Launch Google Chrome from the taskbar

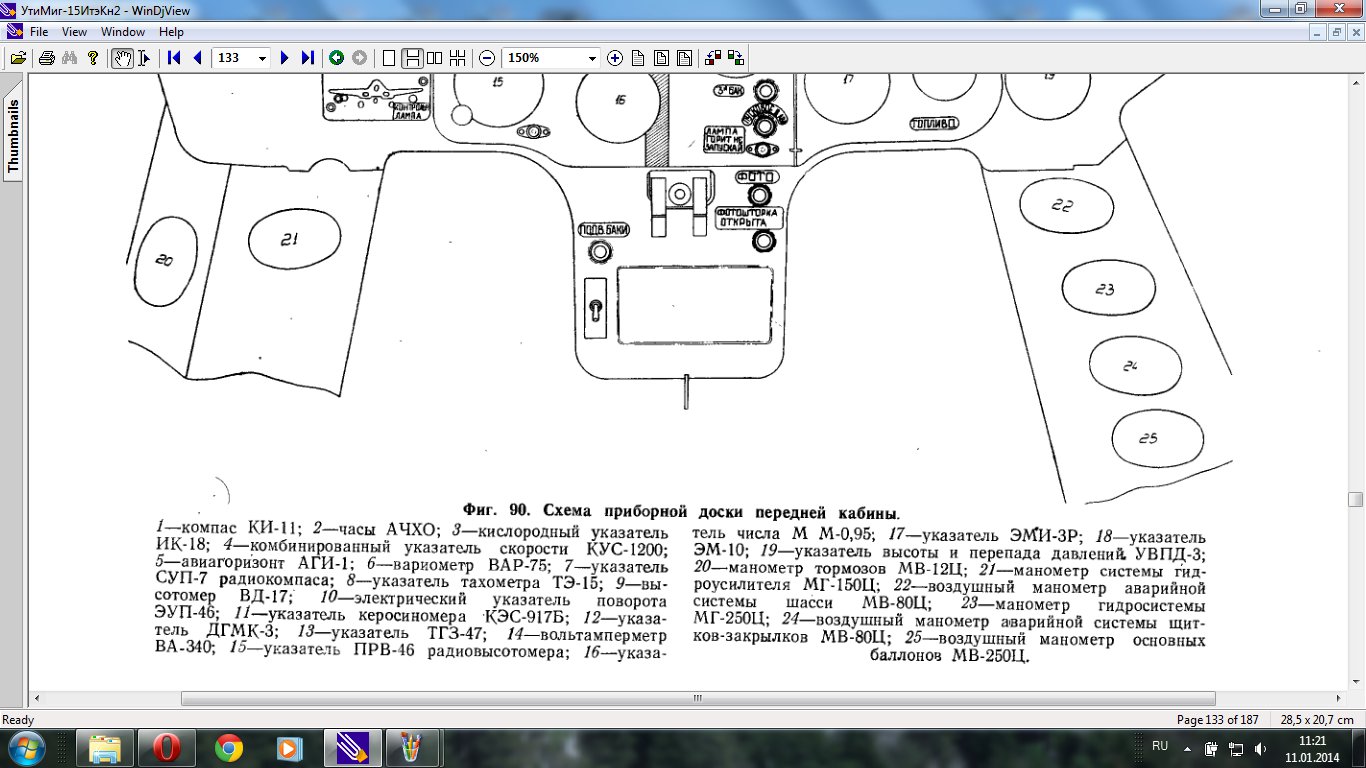pyautogui.click(x=229, y=747)
